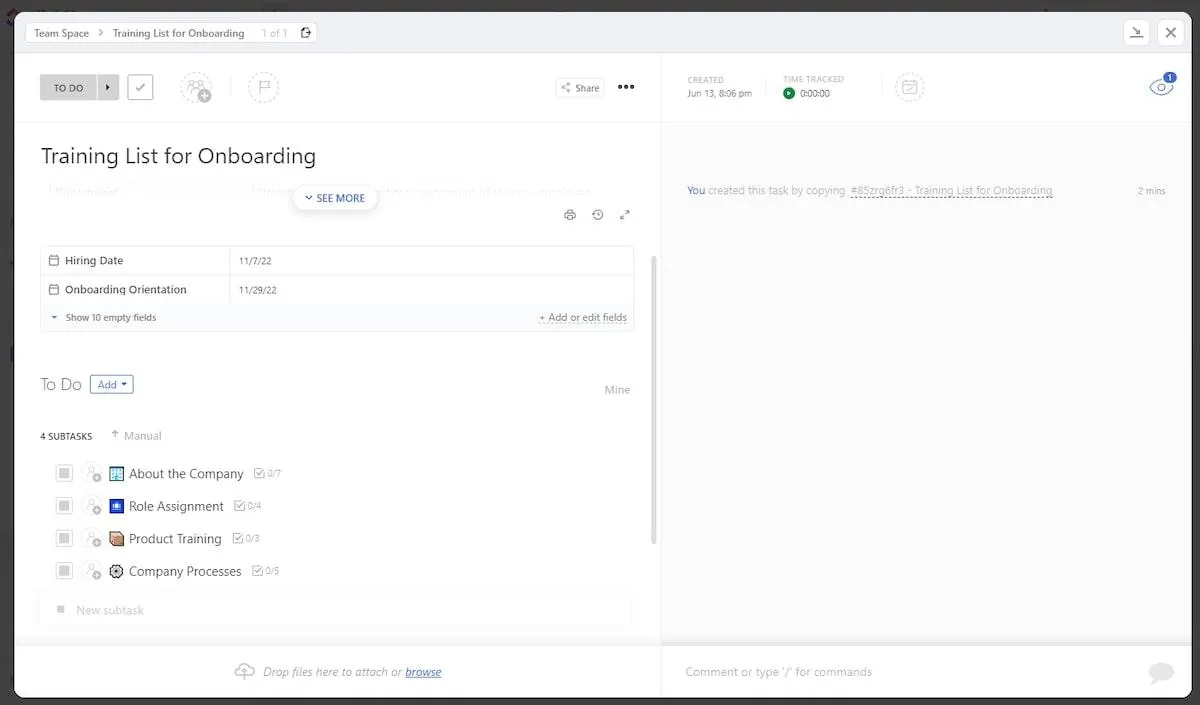The height and width of the screenshot is (705, 1200).
Task: Go to Team Space breadcrumb
Action: click(x=62, y=33)
